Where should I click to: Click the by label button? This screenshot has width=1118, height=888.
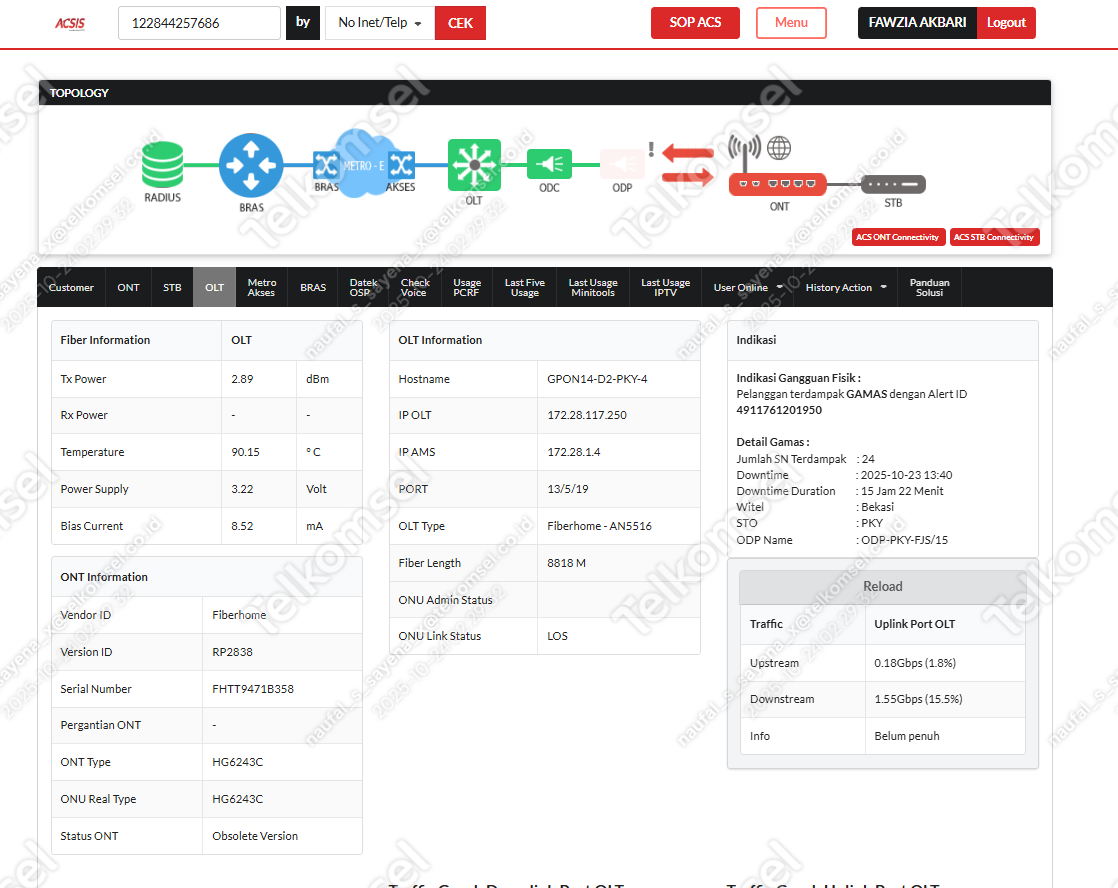coord(303,23)
